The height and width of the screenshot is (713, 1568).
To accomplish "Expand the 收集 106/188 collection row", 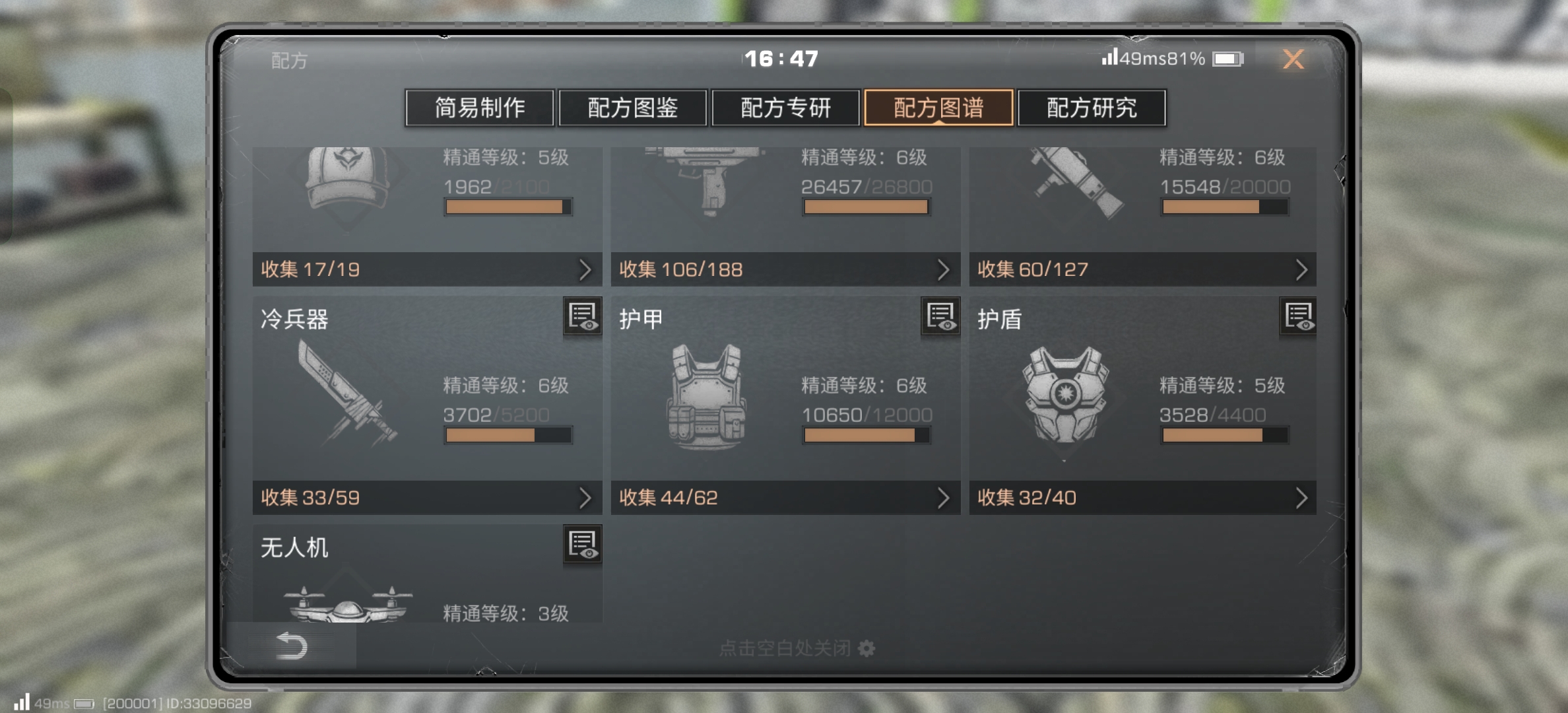I will 785,269.
